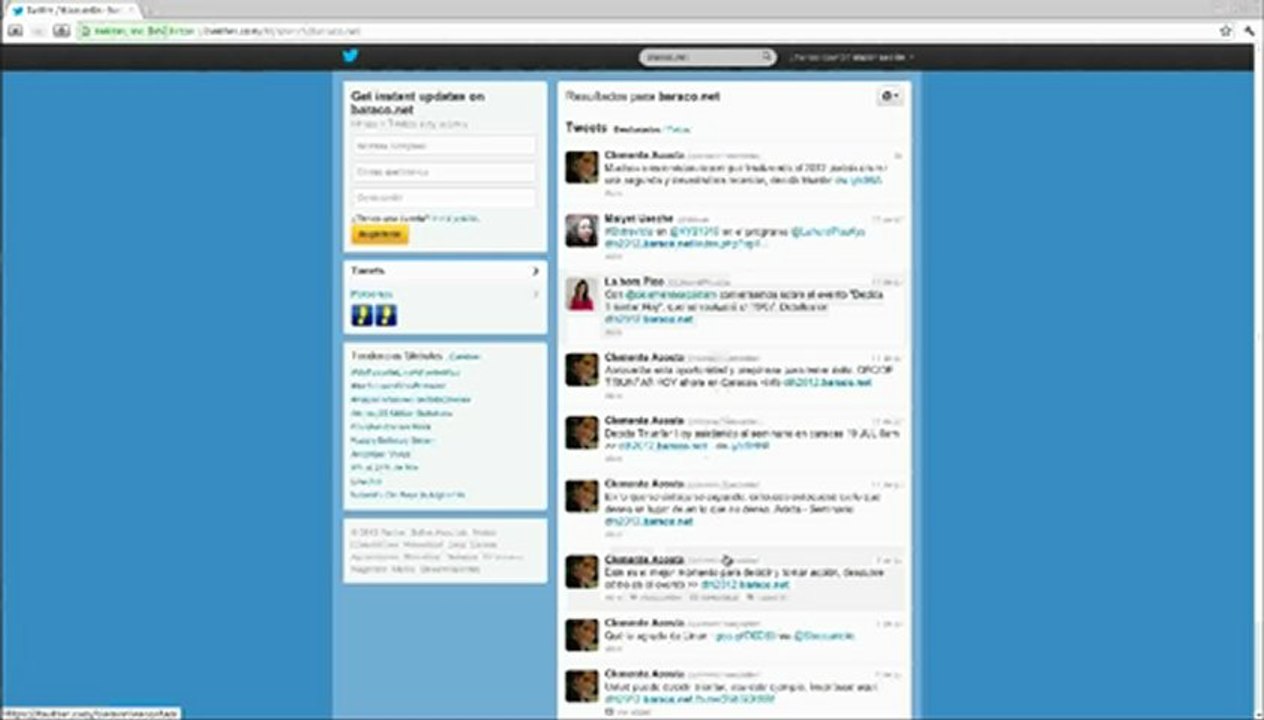Open the last trending topic link
The width and height of the screenshot is (1264, 720).
click(x=407, y=494)
